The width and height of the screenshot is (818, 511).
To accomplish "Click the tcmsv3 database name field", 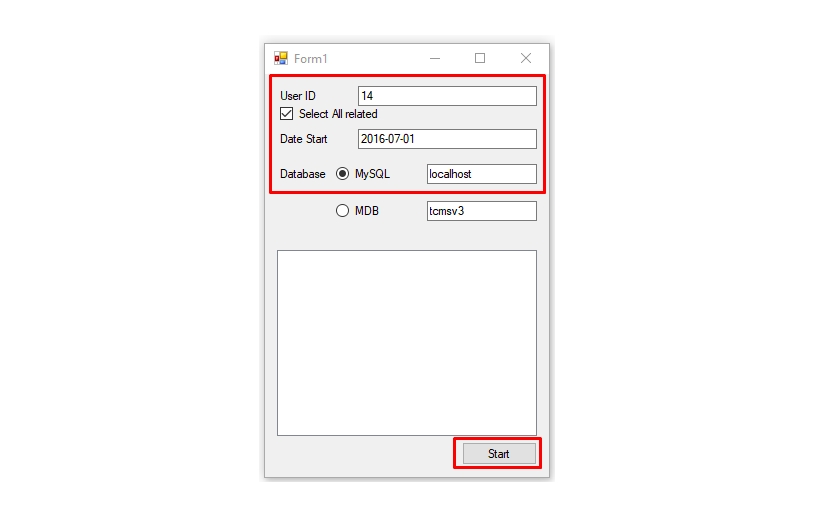I will point(482,211).
